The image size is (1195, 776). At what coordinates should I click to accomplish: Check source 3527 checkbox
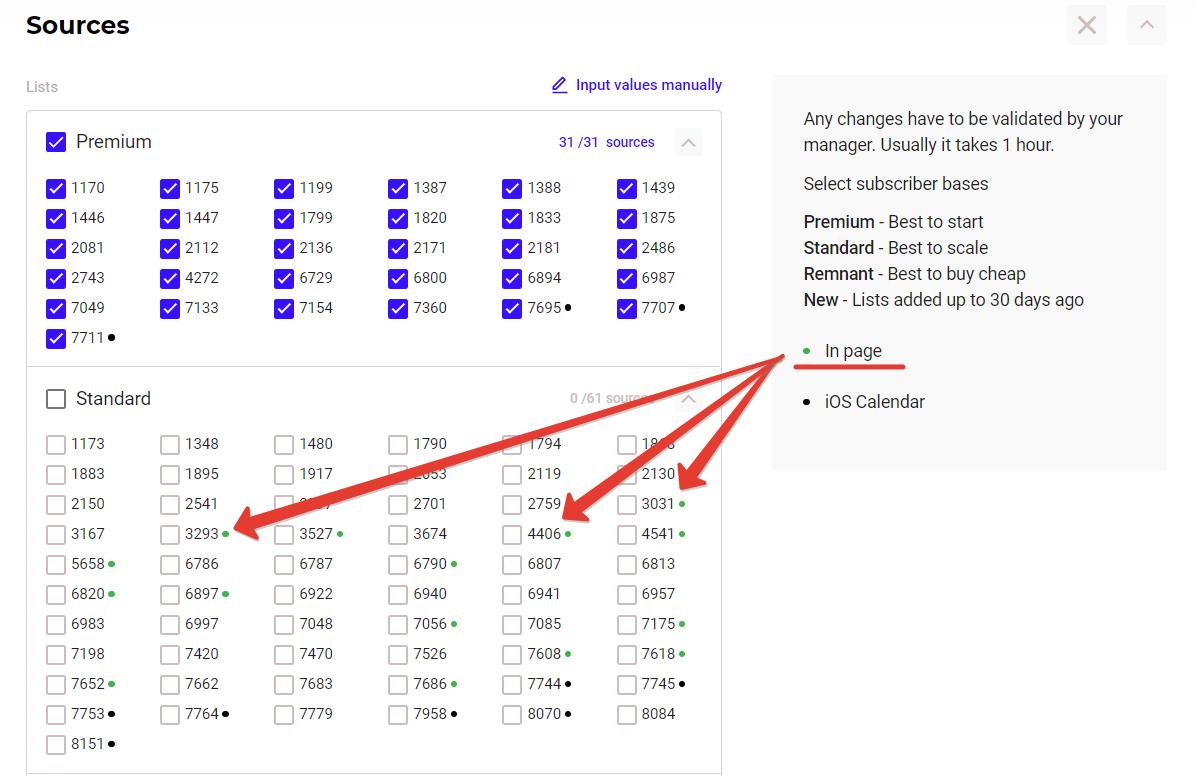[x=284, y=534]
